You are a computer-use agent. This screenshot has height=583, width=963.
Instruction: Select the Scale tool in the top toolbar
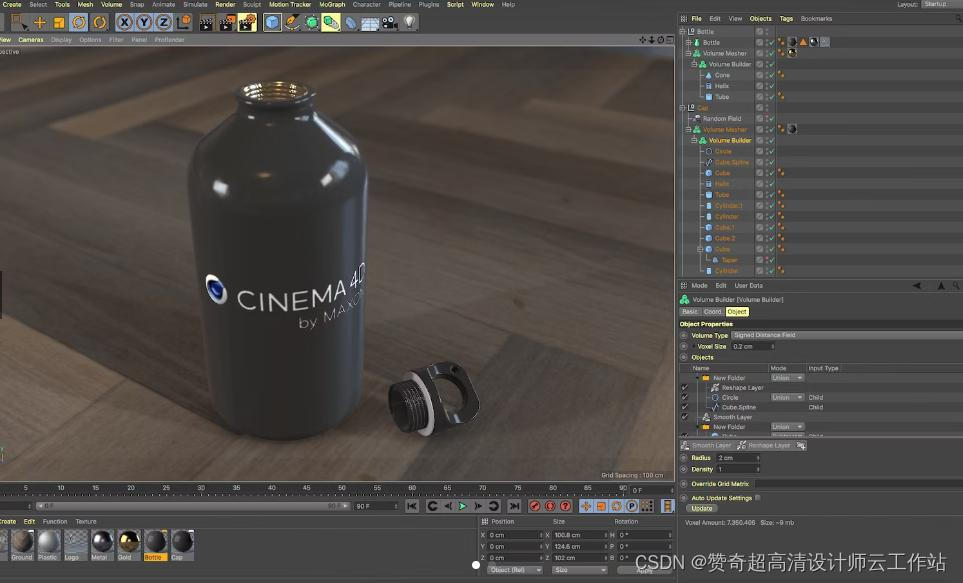click(59, 23)
